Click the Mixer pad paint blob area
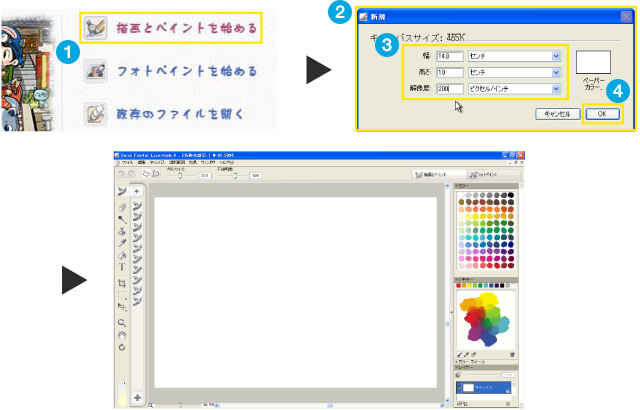This screenshot has height=410, width=640. (x=485, y=319)
